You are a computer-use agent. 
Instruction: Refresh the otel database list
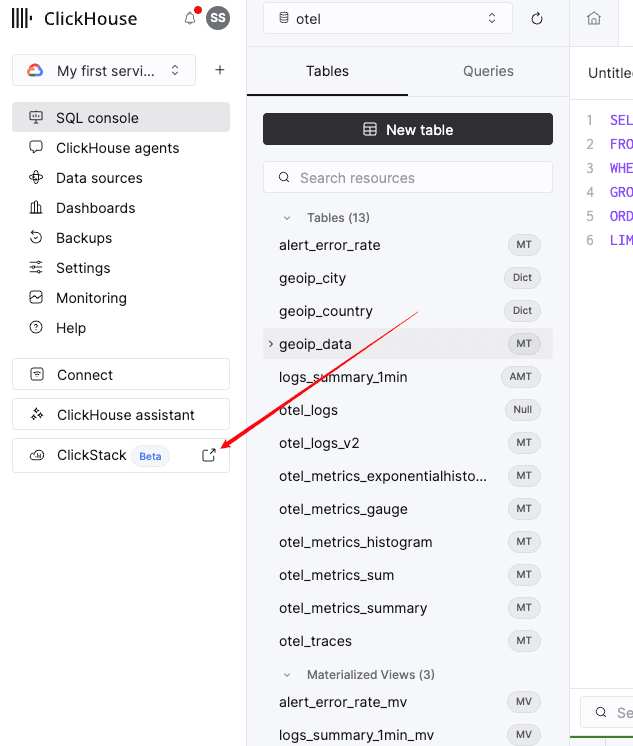(537, 19)
